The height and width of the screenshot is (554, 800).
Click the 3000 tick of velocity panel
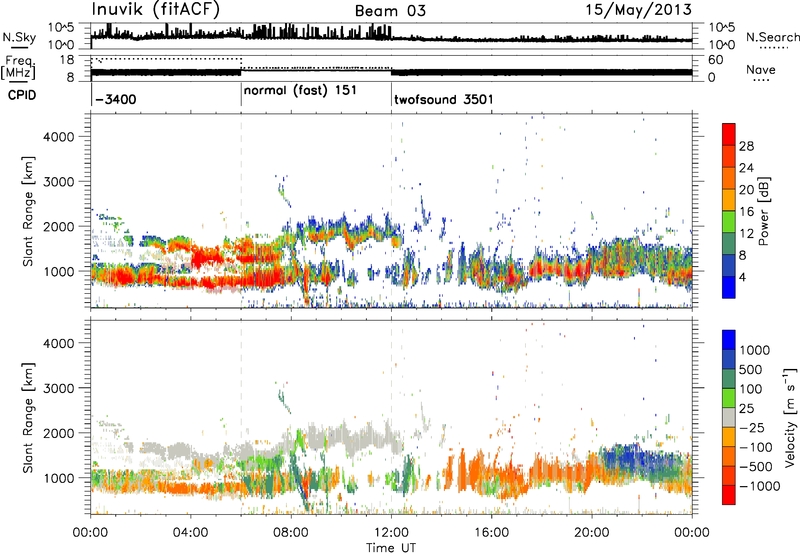point(58,388)
